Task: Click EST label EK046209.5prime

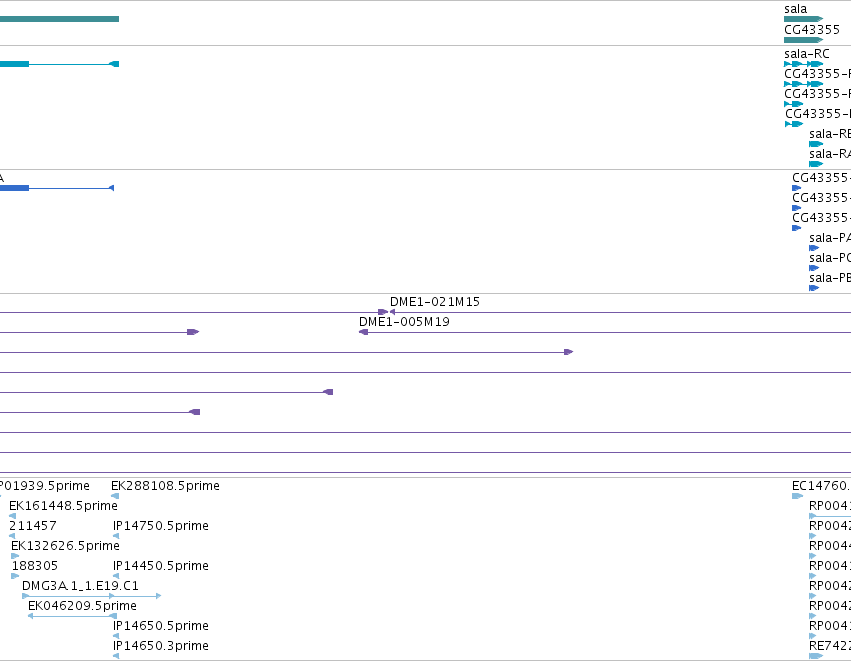Action: 82,606
